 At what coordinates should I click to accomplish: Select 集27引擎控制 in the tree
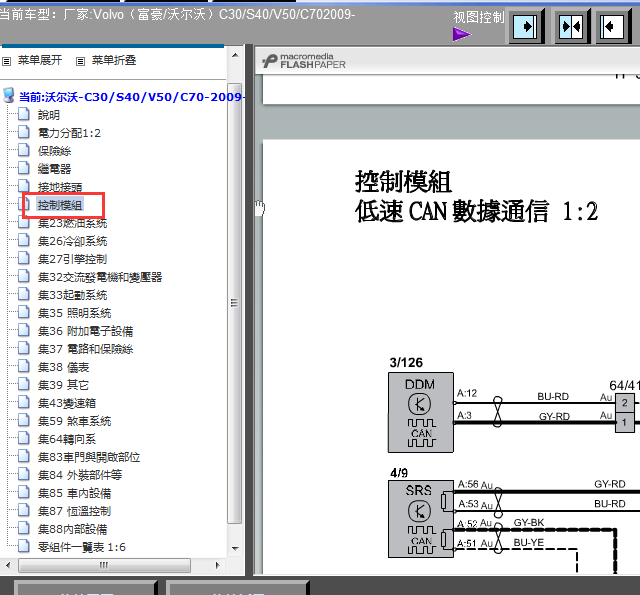click(72, 259)
